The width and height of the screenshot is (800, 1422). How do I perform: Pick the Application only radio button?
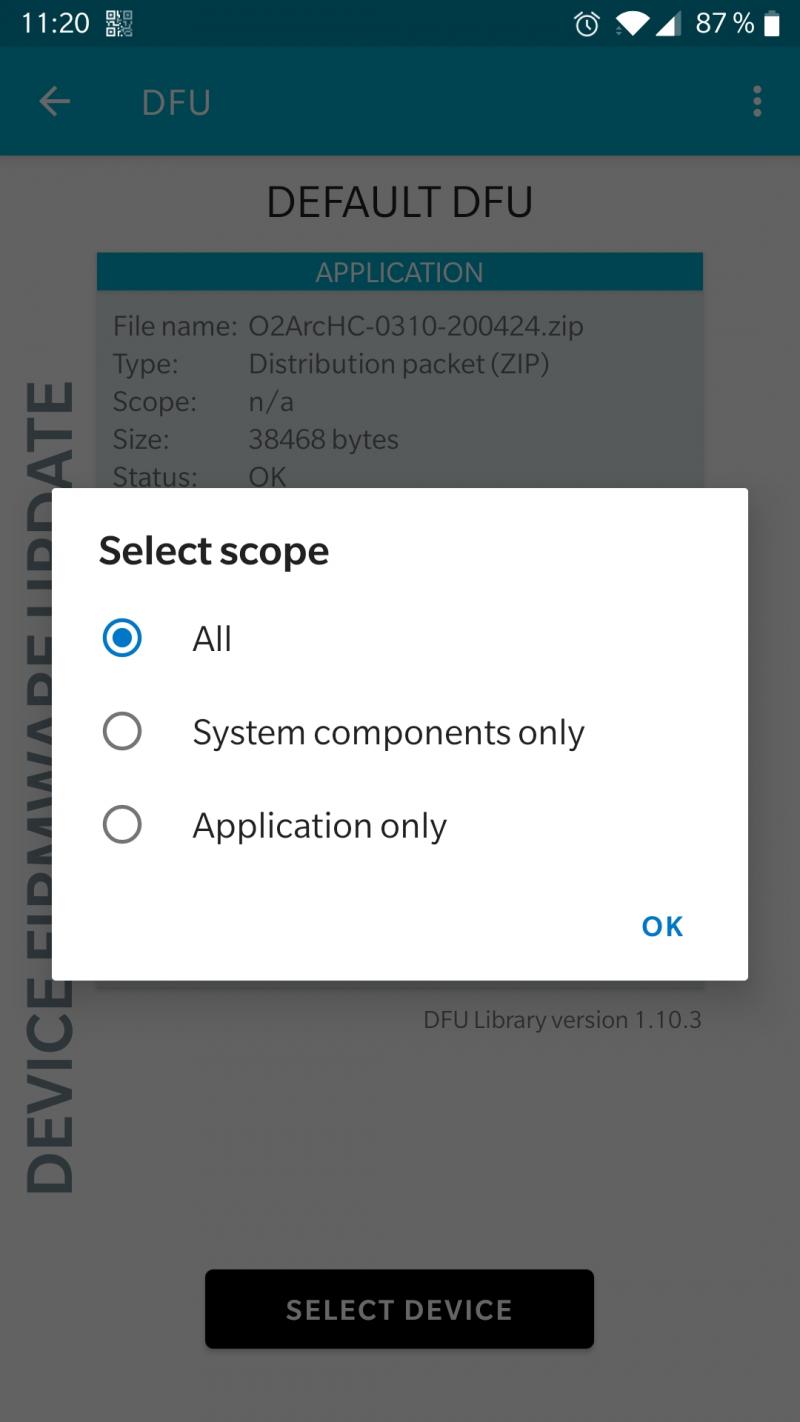coord(122,825)
